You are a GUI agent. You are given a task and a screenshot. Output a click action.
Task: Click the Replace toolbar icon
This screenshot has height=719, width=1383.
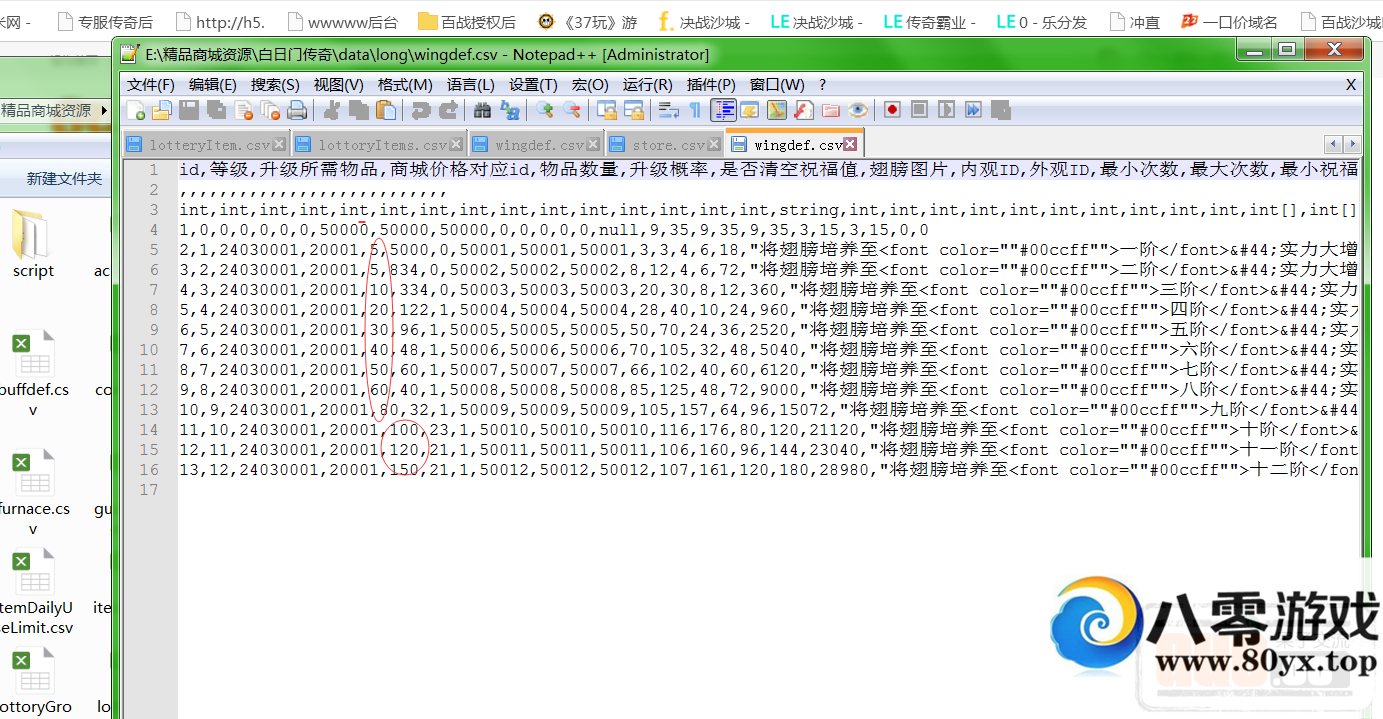pyautogui.click(x=510, y=110)
